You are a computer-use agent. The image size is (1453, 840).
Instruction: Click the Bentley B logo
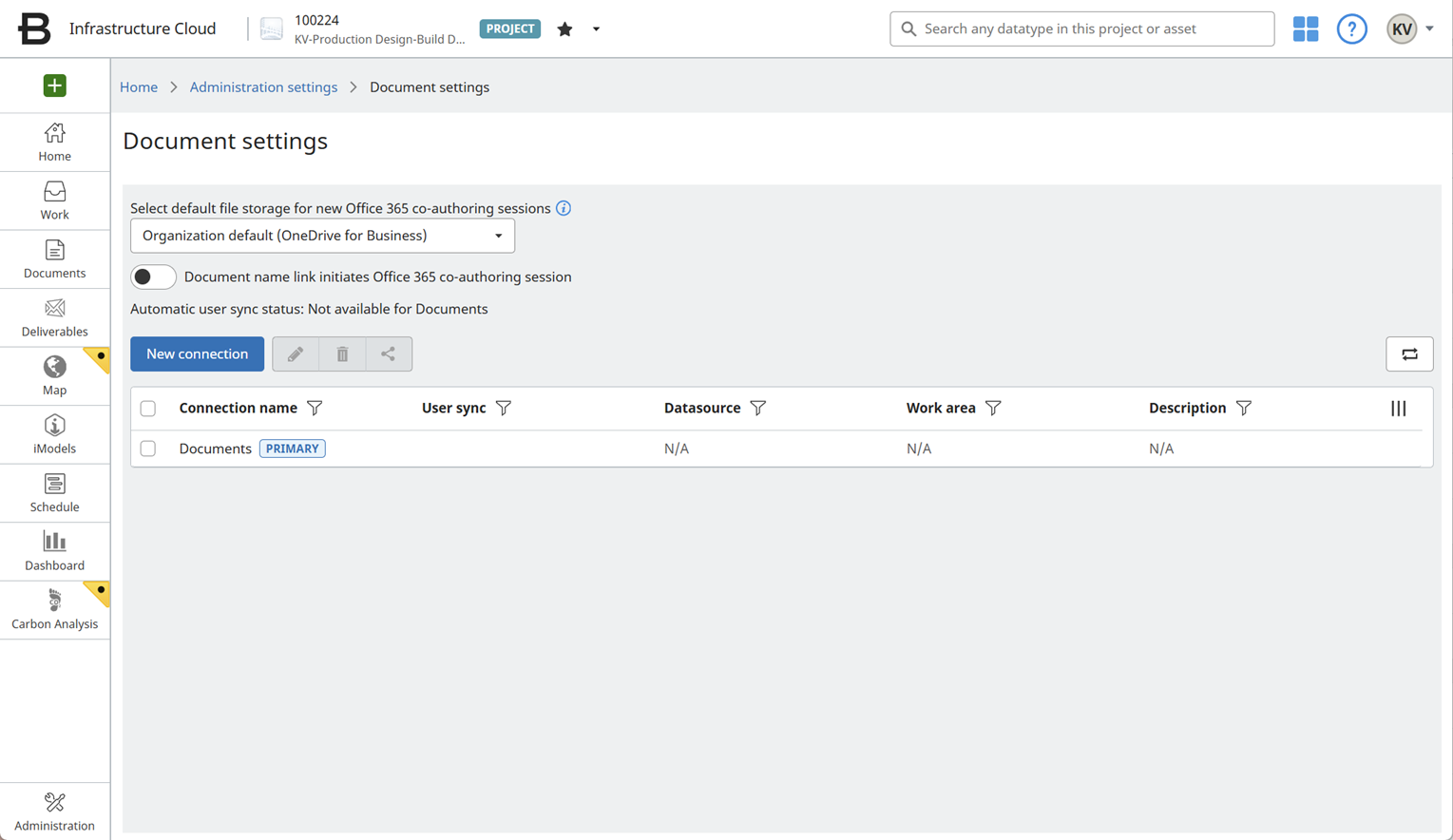coord(34,29)
